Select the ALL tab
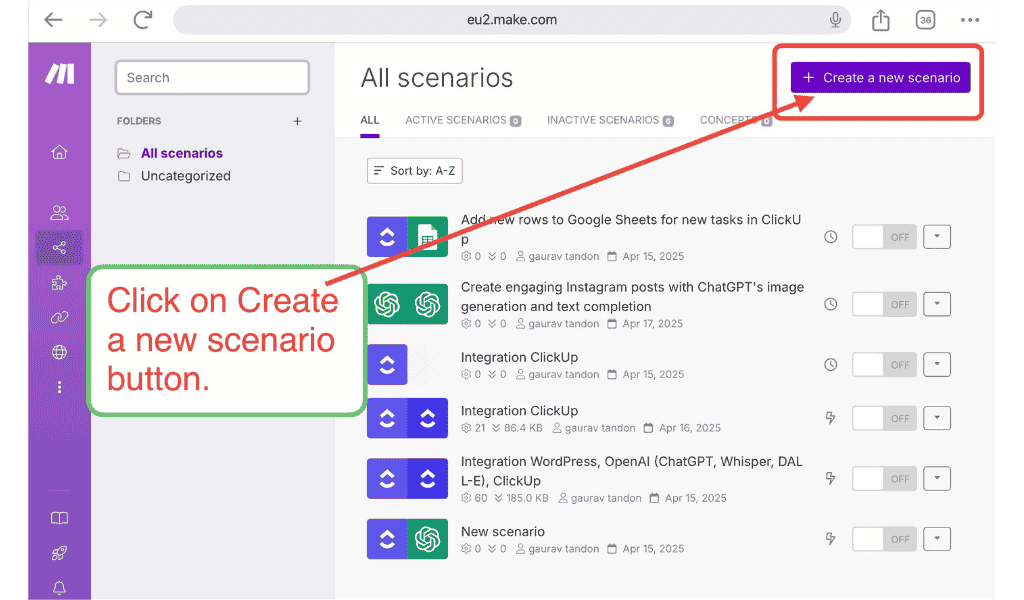This screenshot has height=600, width=1024. pyautogui.click(x=370, y=120)
